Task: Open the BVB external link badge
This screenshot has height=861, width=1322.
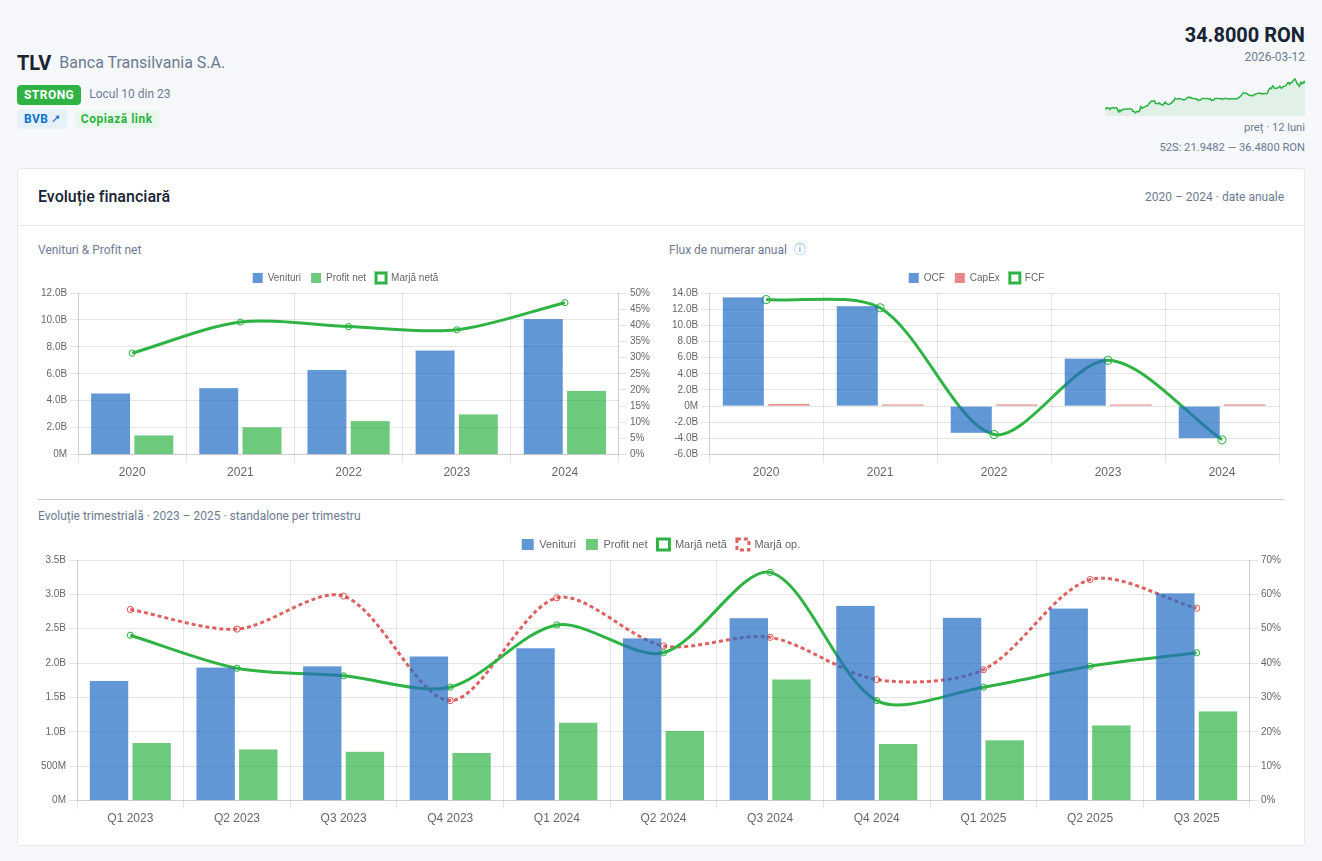Action: point(42,119)
